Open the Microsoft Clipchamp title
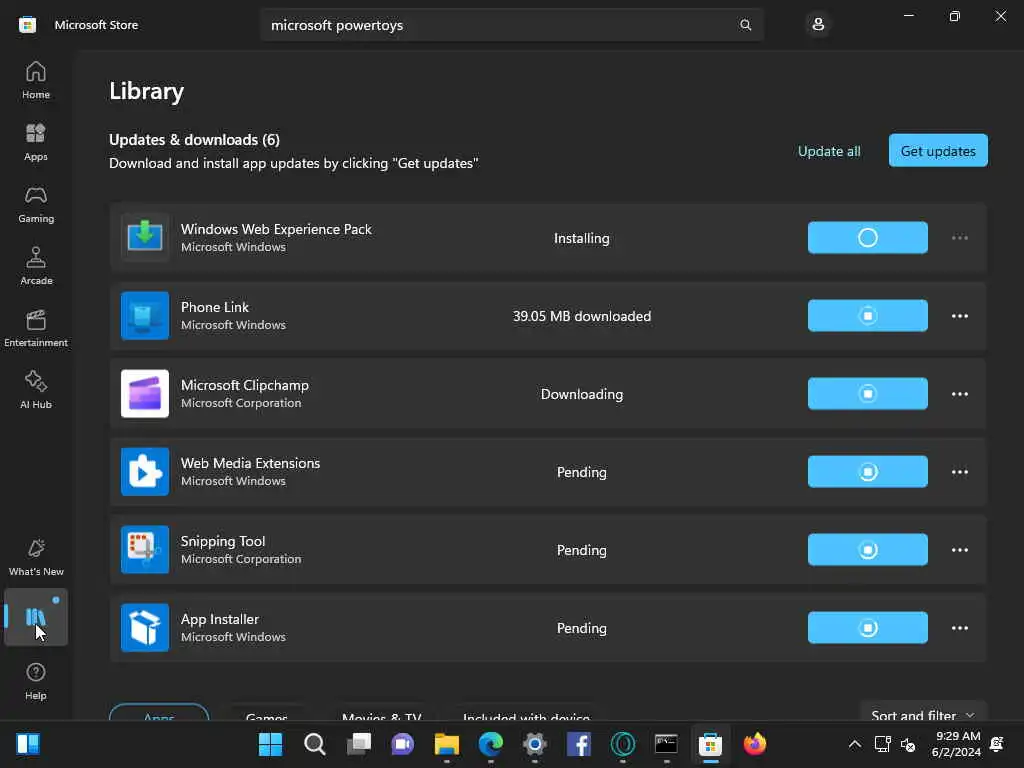 [245, 385]
